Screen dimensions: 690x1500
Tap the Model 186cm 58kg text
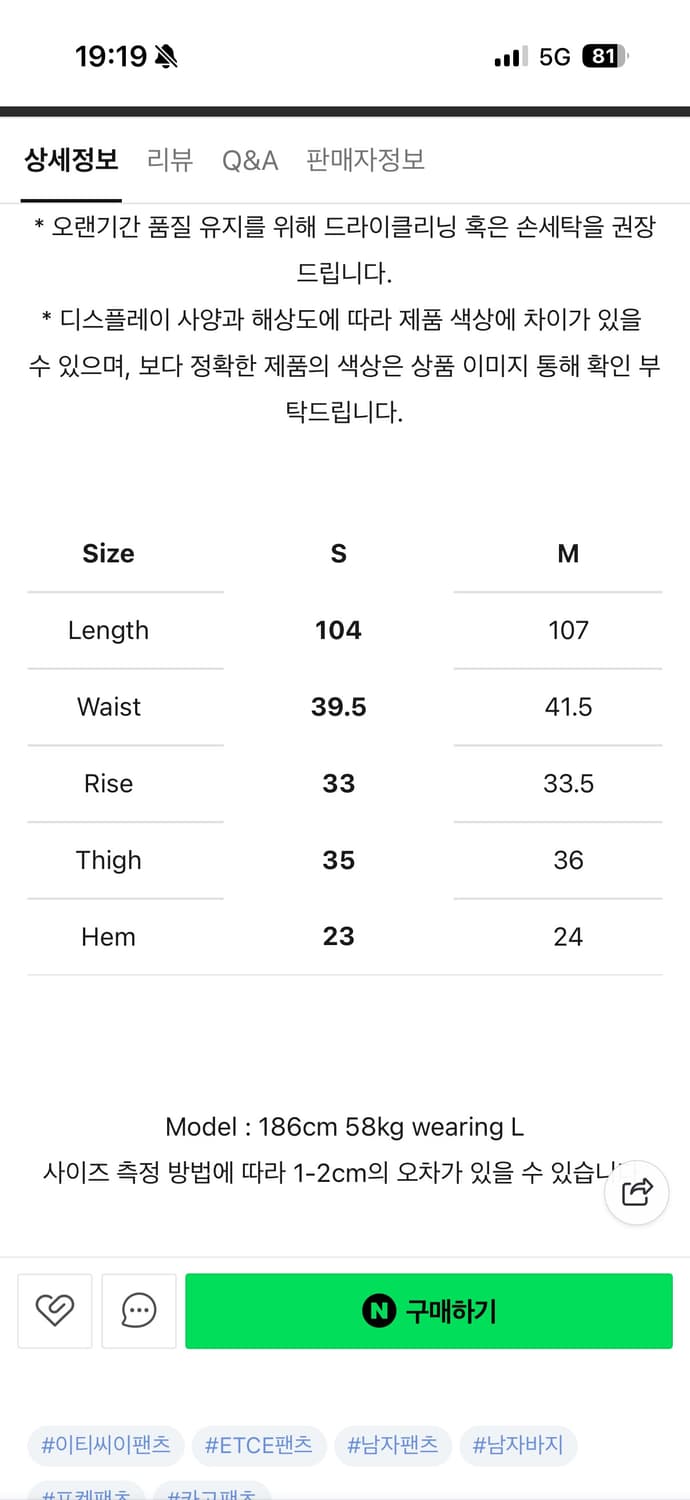[344, 1127]
